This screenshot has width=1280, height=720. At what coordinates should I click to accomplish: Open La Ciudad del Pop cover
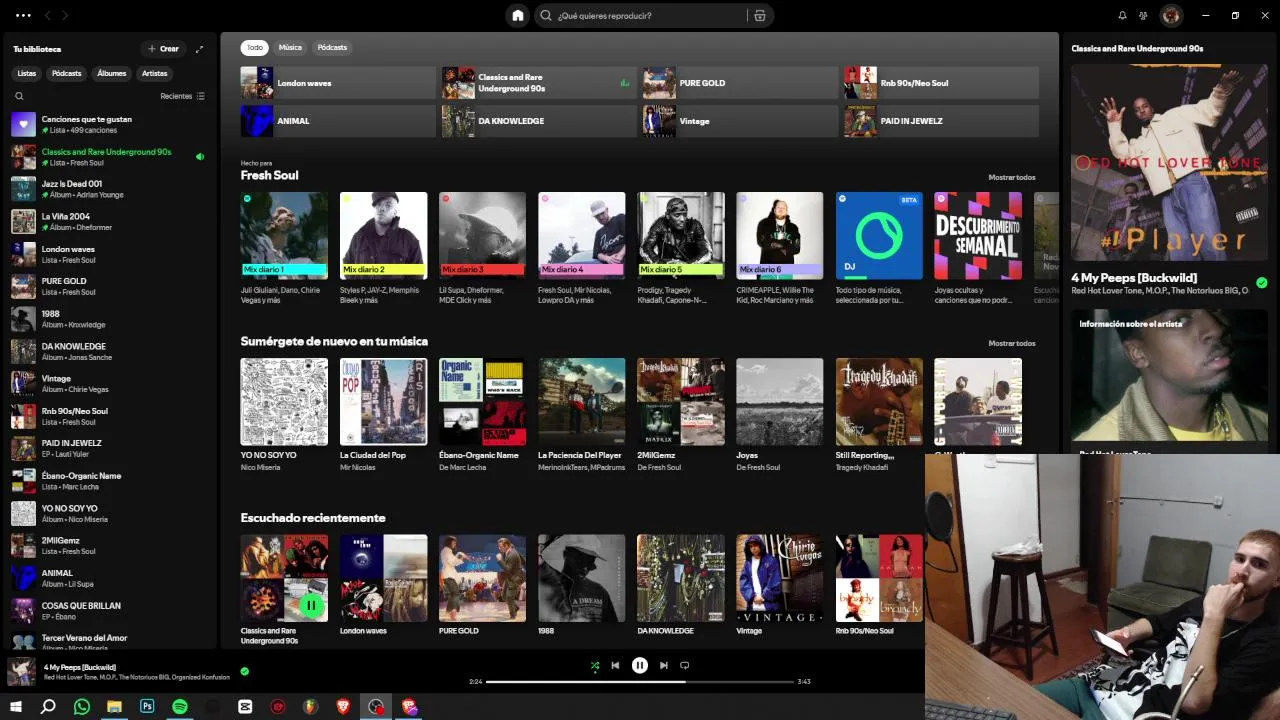pyautogui.click(x=383, y=402)
